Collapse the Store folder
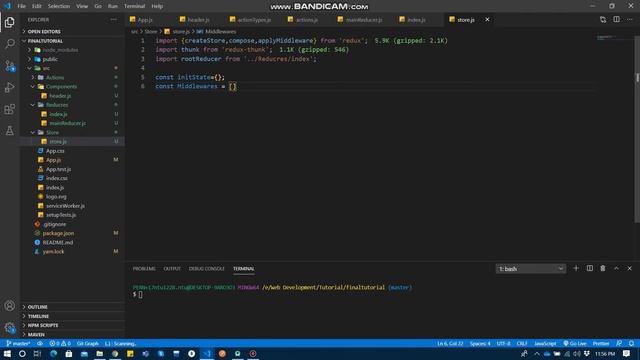Screen dimensions: 640x360 (73, 132)
